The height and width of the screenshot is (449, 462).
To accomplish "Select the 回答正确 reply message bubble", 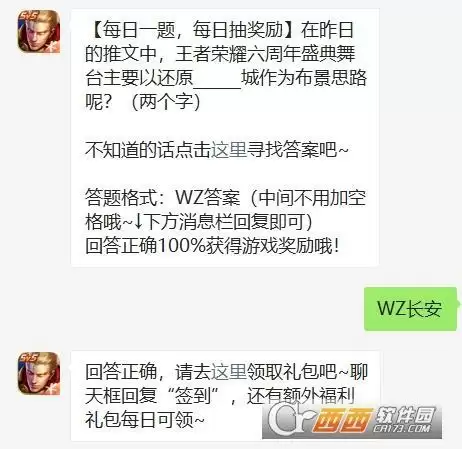I will (x=225, y=396).
